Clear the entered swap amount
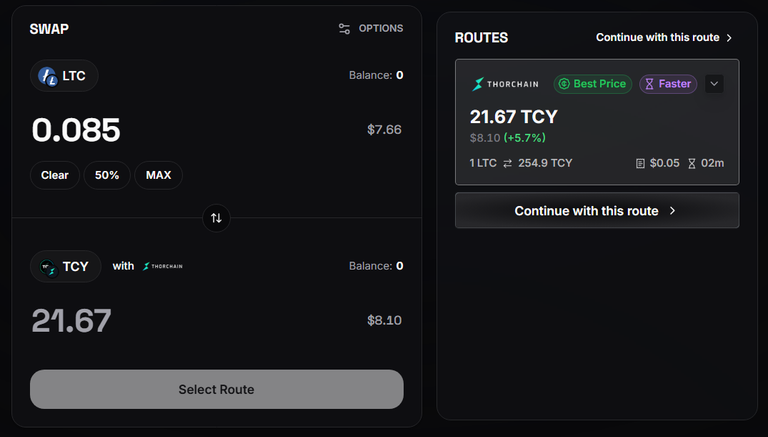768x437 pixels. [x=55, y=175]
